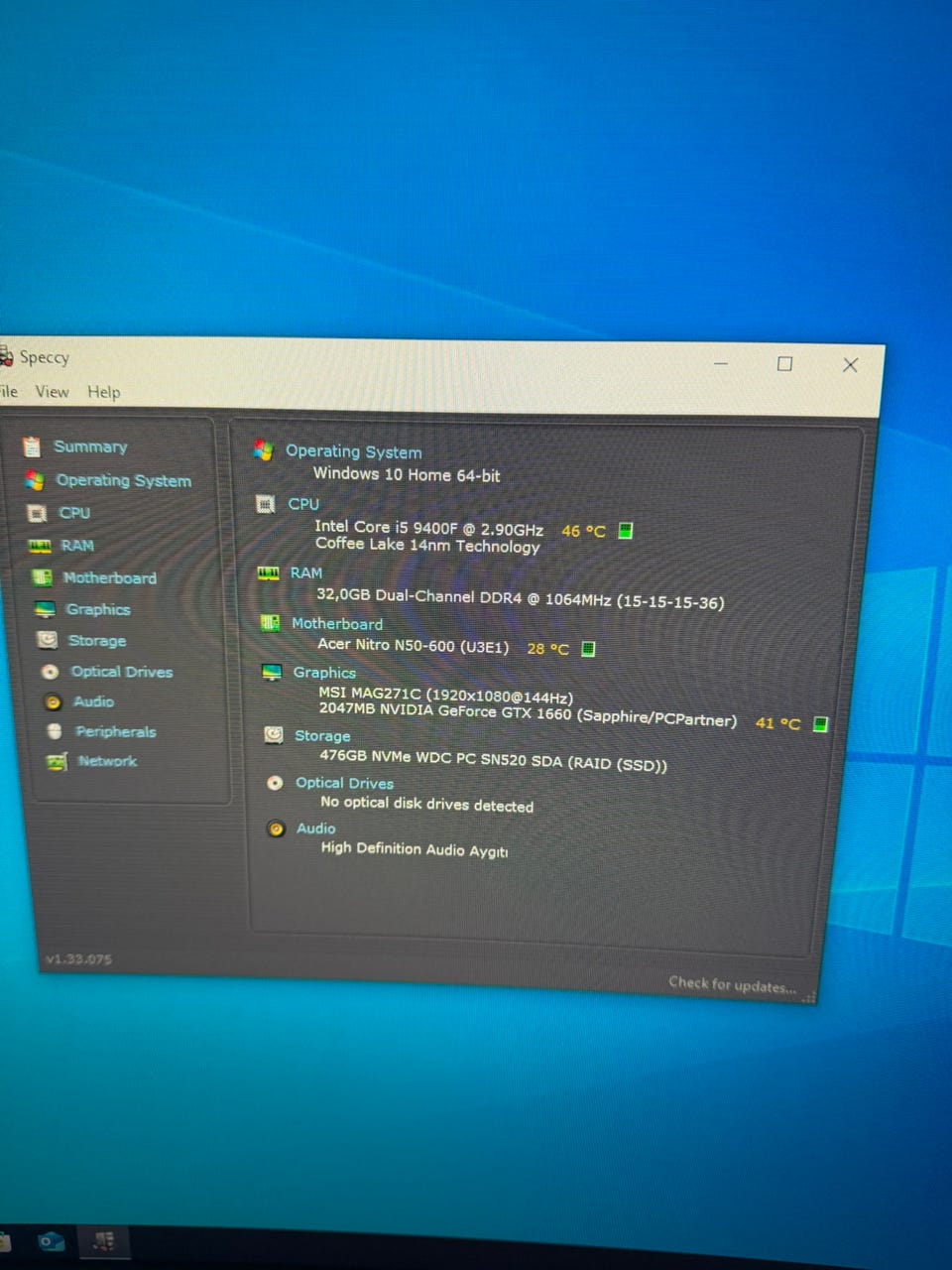Click the CPU heading link in summary

[x=303, y=504]
